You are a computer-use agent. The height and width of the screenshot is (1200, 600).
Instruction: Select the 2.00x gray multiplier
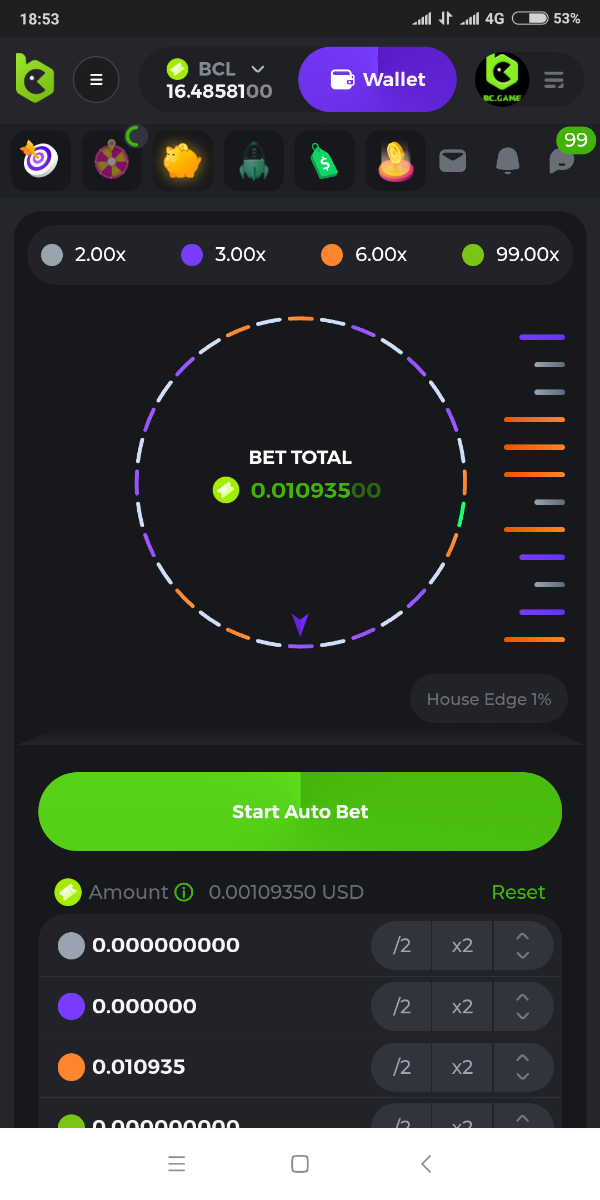[84, 255]
